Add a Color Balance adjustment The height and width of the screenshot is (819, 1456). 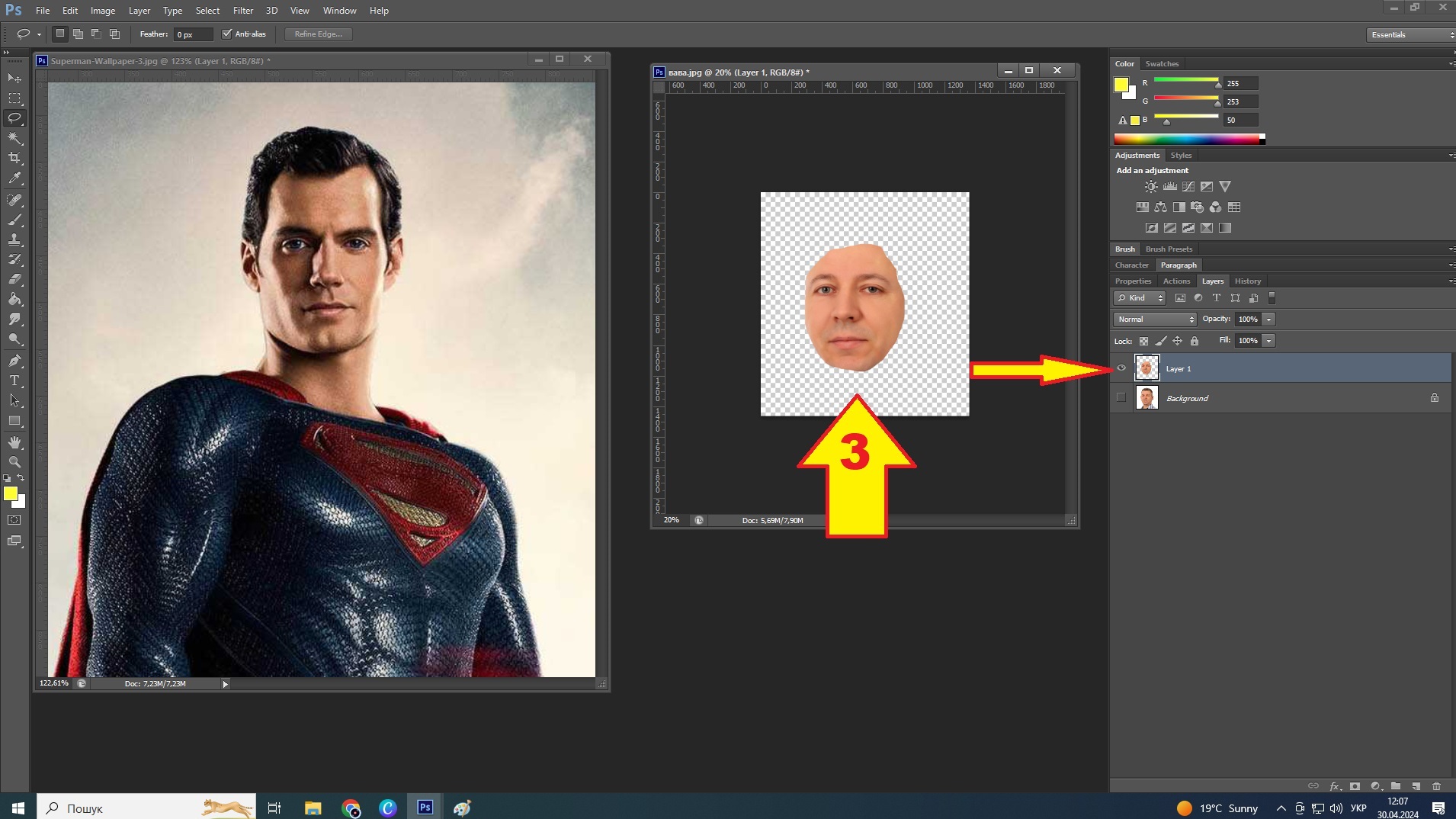1160,207
